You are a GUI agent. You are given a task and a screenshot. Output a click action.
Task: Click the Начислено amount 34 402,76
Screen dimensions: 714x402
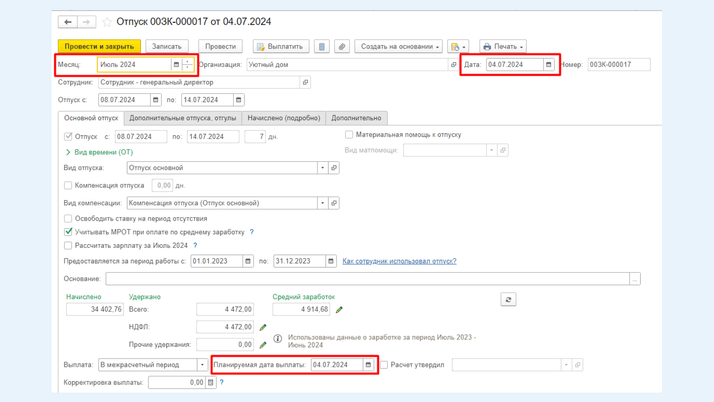(95, 310)
